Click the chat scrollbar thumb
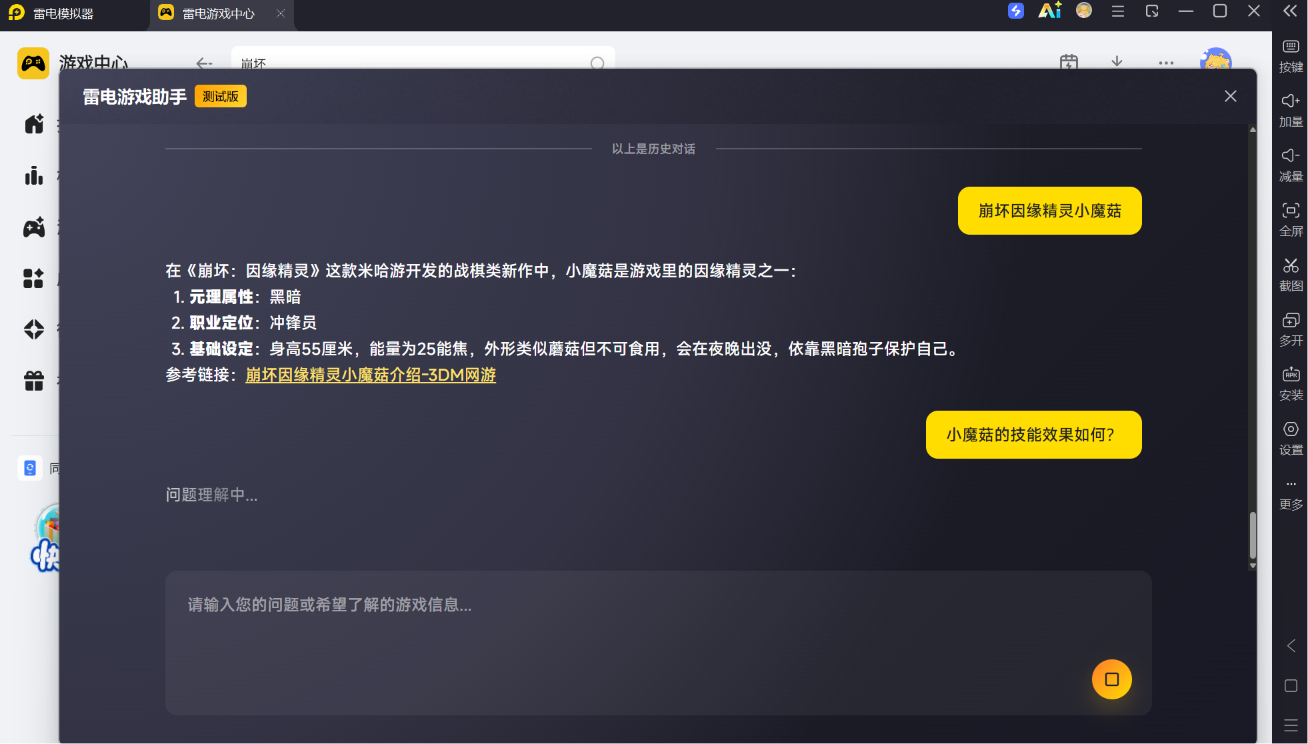1308x744 pixels. 1253,536
